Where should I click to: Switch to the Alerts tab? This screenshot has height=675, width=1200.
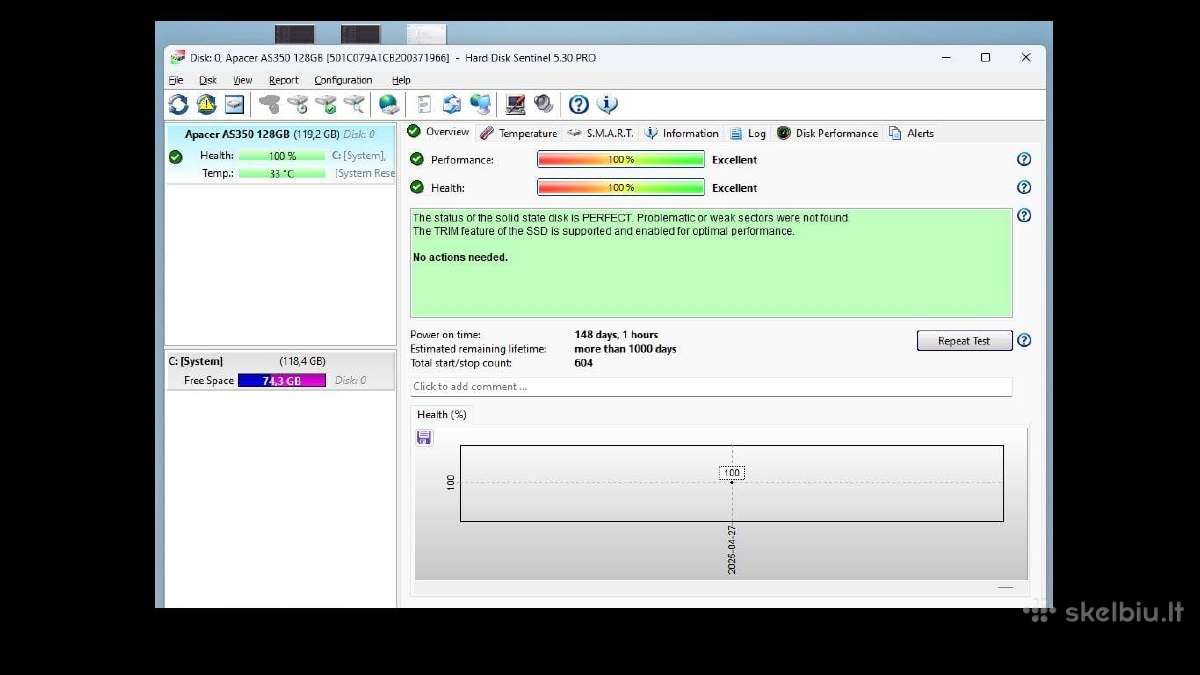(911, 133)
